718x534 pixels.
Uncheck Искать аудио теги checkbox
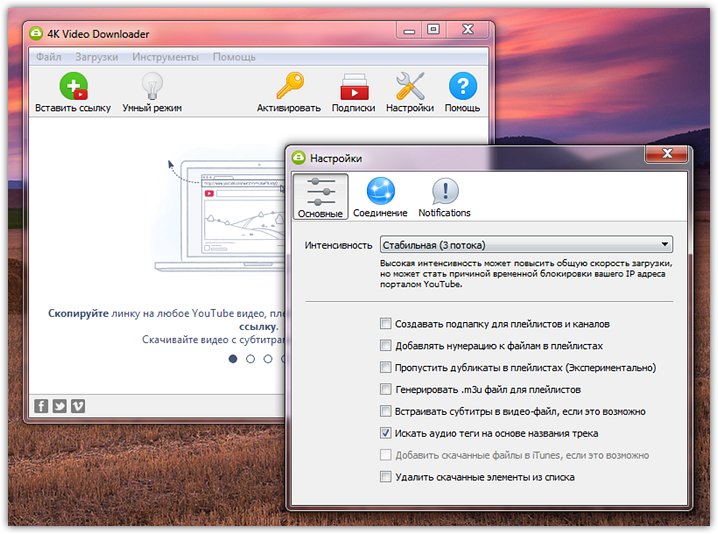point(386,433)
